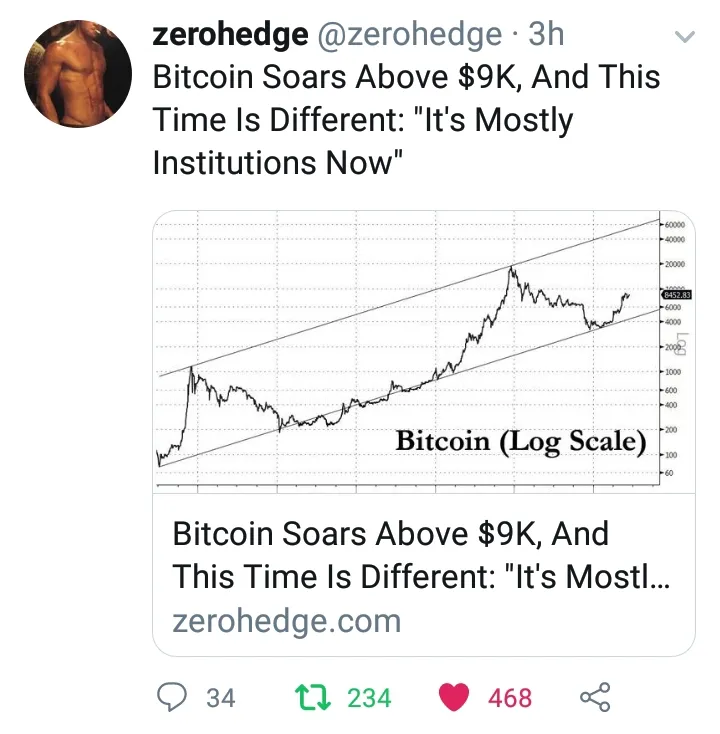Image resolution: width=720 pixels, height=734 pixels.
Task: Click the reply count 34
Action: tap(220, 698)
